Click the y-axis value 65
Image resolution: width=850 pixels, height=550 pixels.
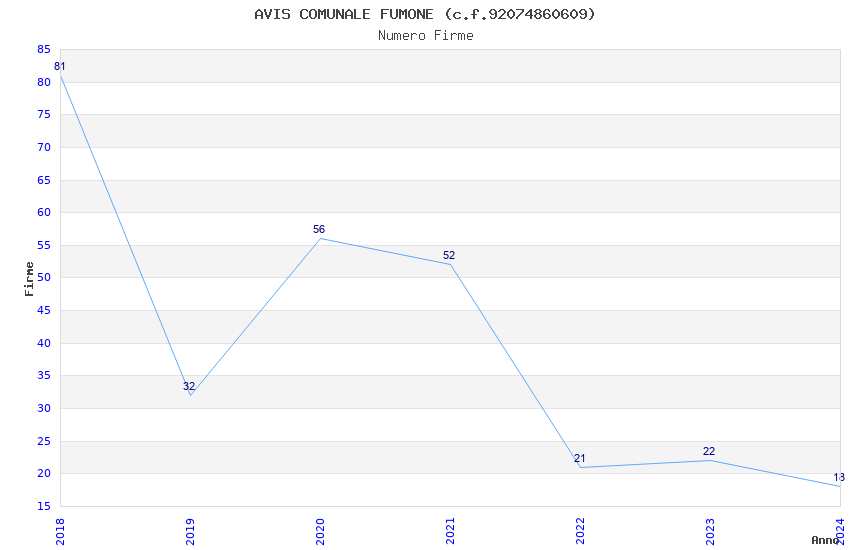pos(44,180)
